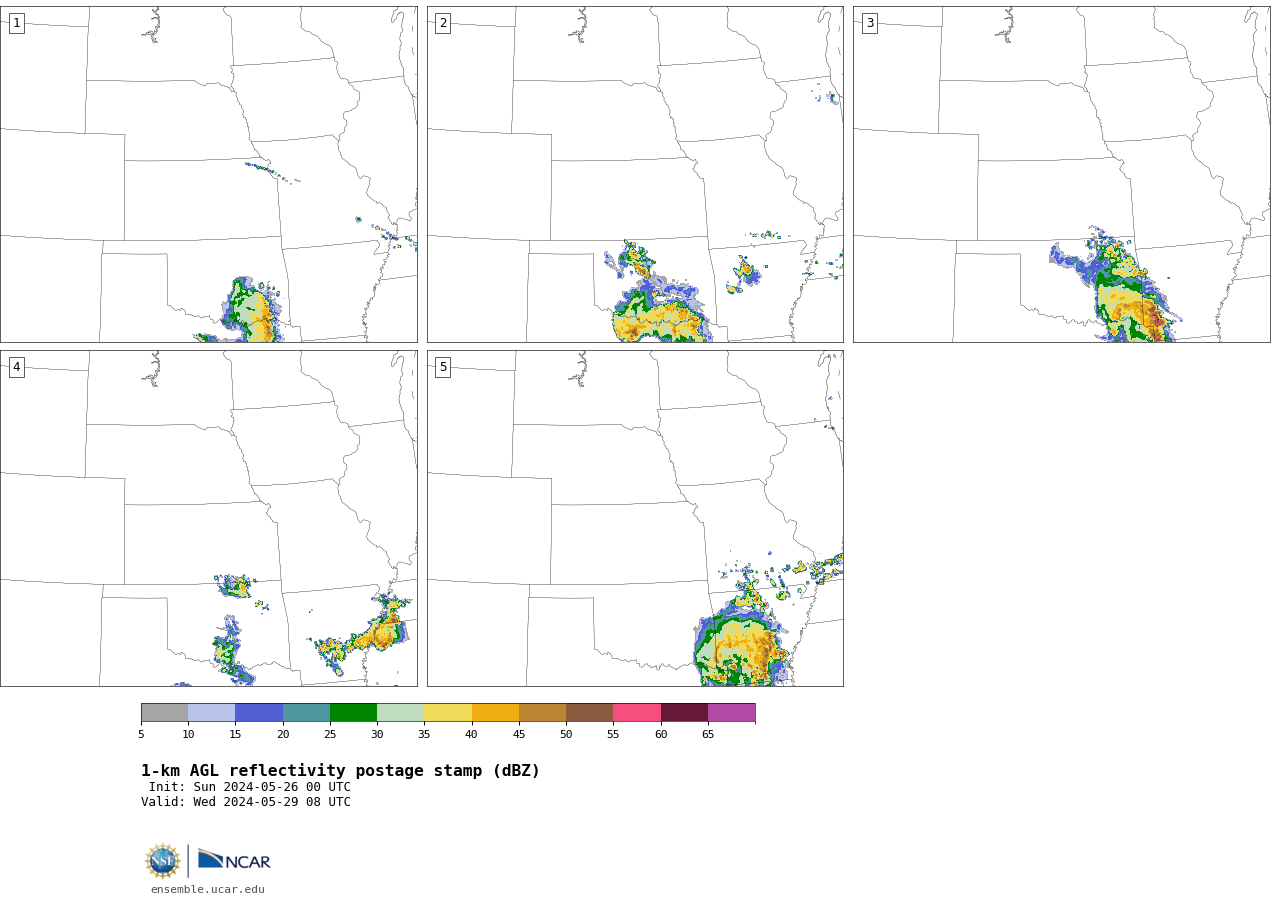
Task: Click the purple 65+ dBZ swatch
Action: tap(731, 712)
